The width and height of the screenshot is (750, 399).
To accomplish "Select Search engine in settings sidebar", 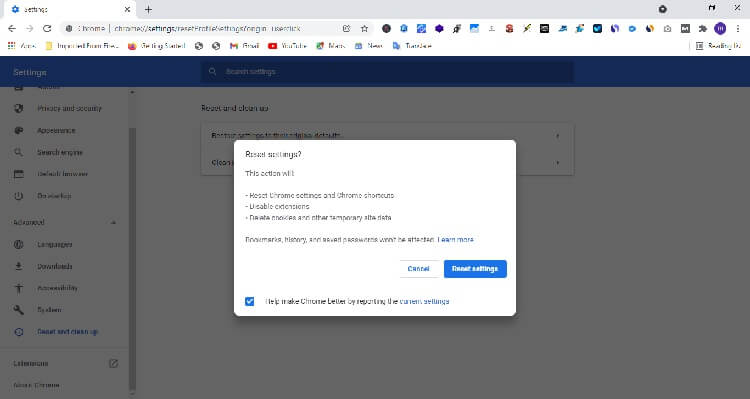I will click(x=60, y=152).
